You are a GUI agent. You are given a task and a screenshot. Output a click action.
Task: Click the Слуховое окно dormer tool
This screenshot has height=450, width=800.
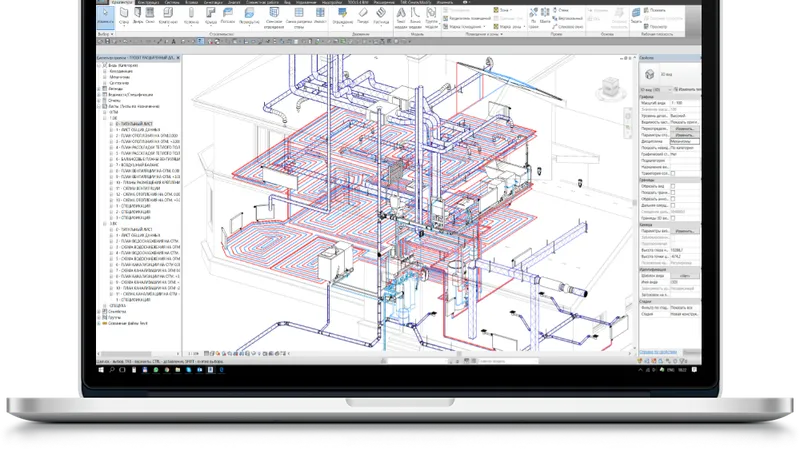point(568,27)
